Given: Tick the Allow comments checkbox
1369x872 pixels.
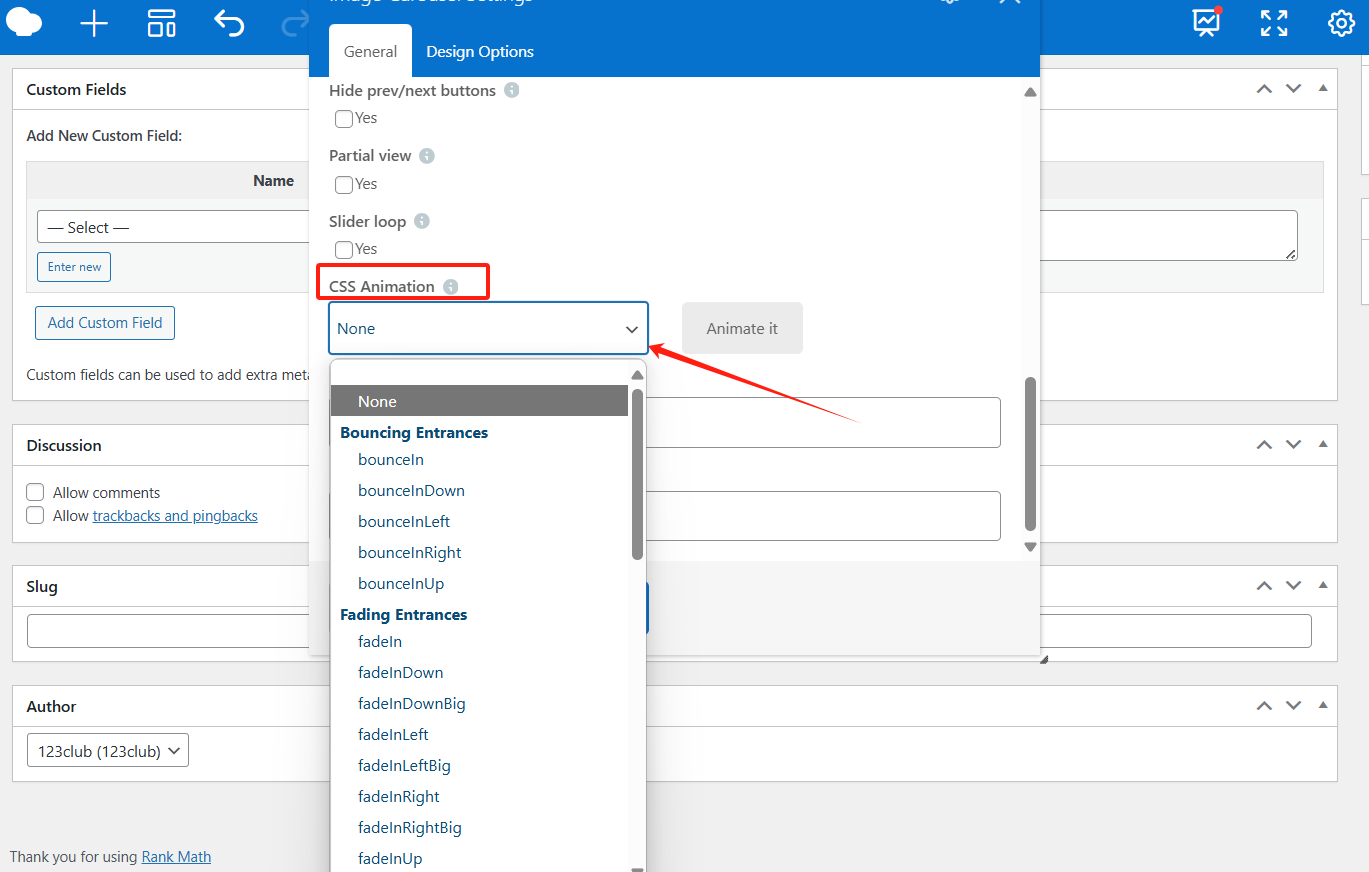Looking at the screenshot, I should click(36, 492).
